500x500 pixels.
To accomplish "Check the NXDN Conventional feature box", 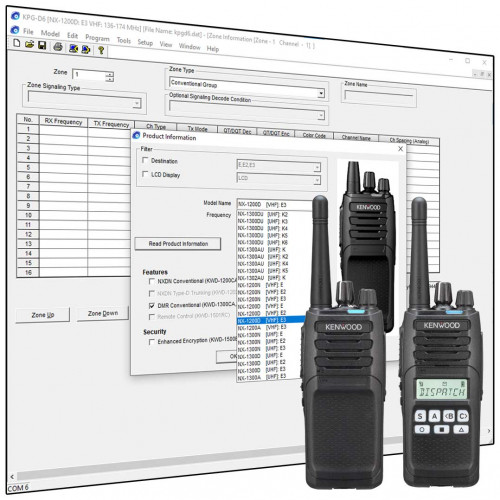I will point(152,281).
